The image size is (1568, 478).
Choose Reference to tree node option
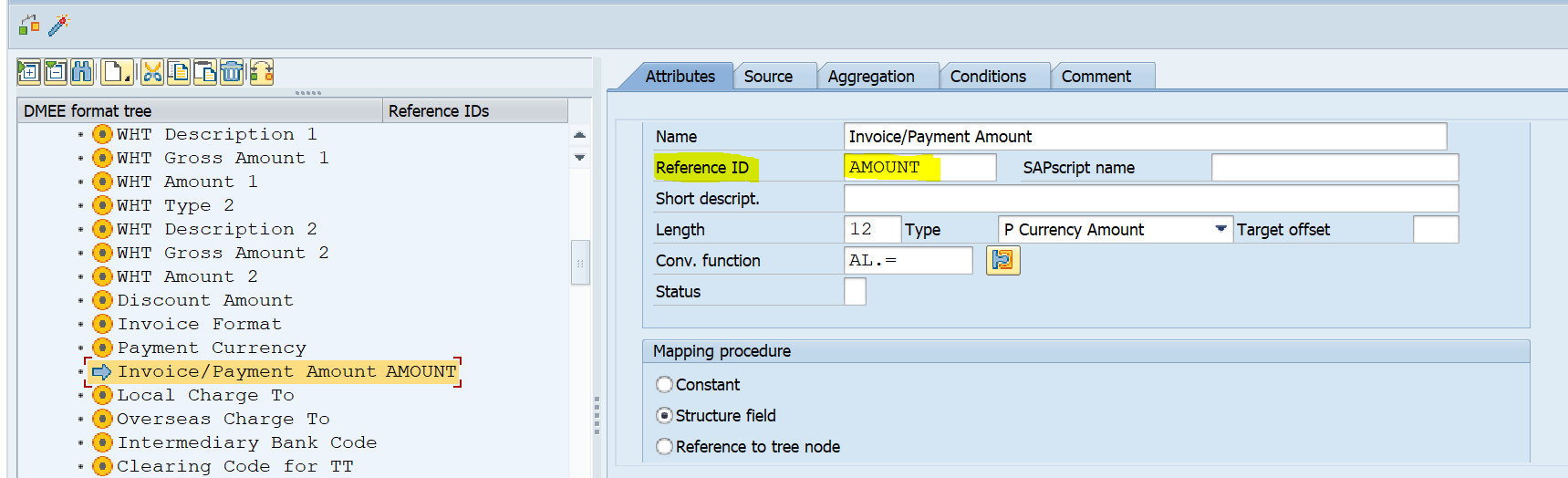pos(665,447)
